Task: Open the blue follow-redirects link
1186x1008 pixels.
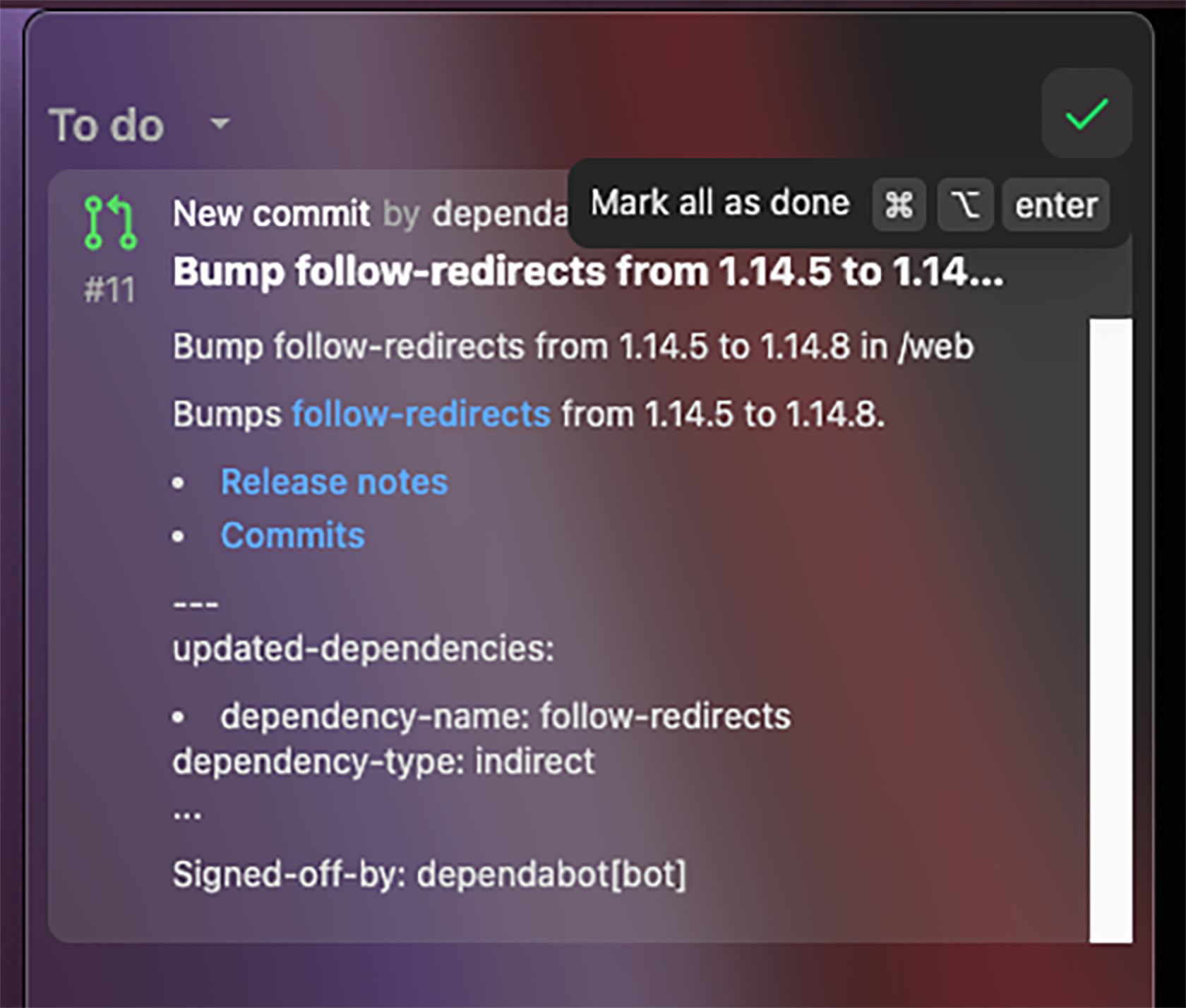Action: click(x=421, y=414)
